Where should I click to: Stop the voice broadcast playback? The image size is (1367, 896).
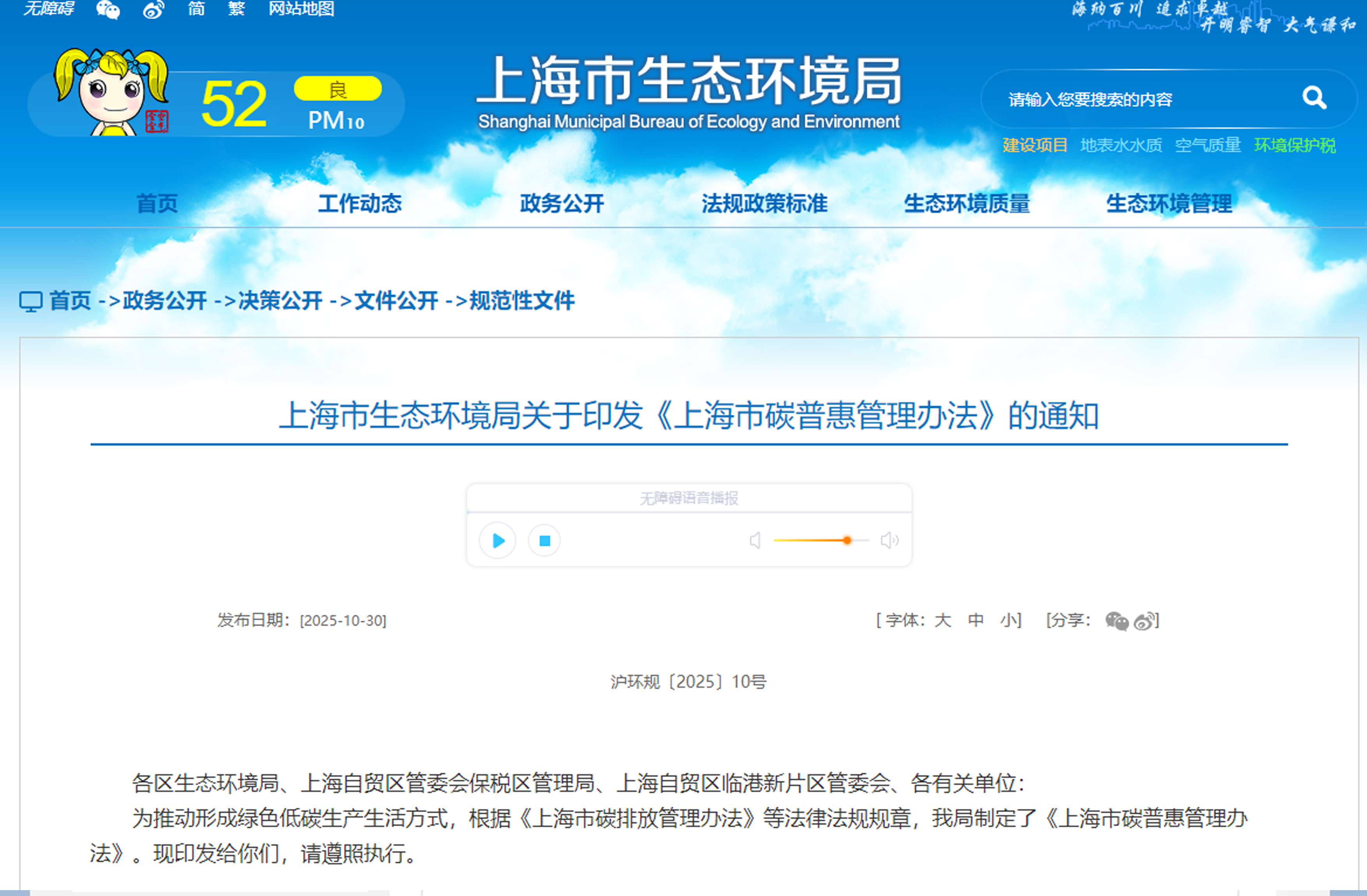click(544, 541)
